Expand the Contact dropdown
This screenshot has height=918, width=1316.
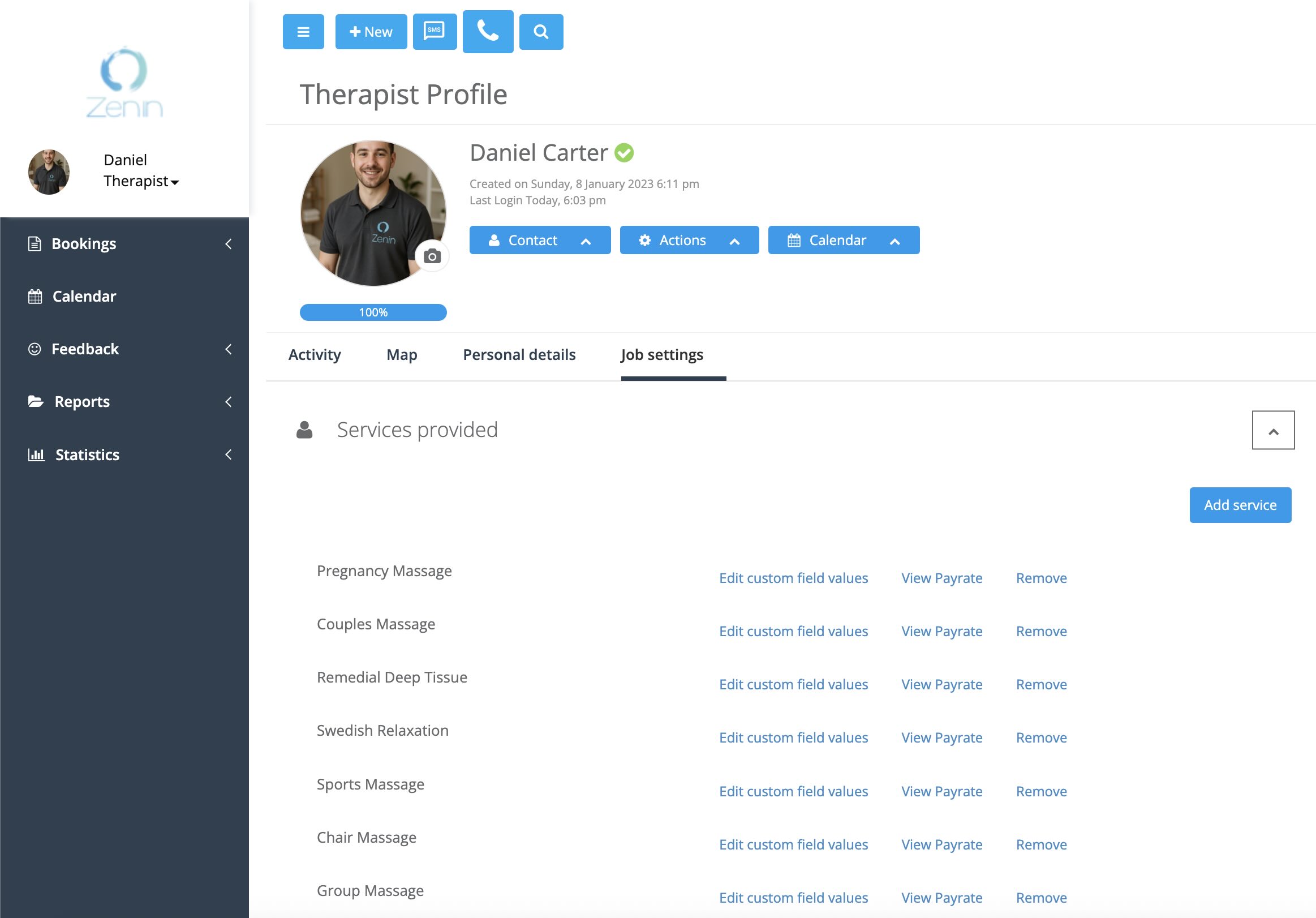(x=539, y=240)
